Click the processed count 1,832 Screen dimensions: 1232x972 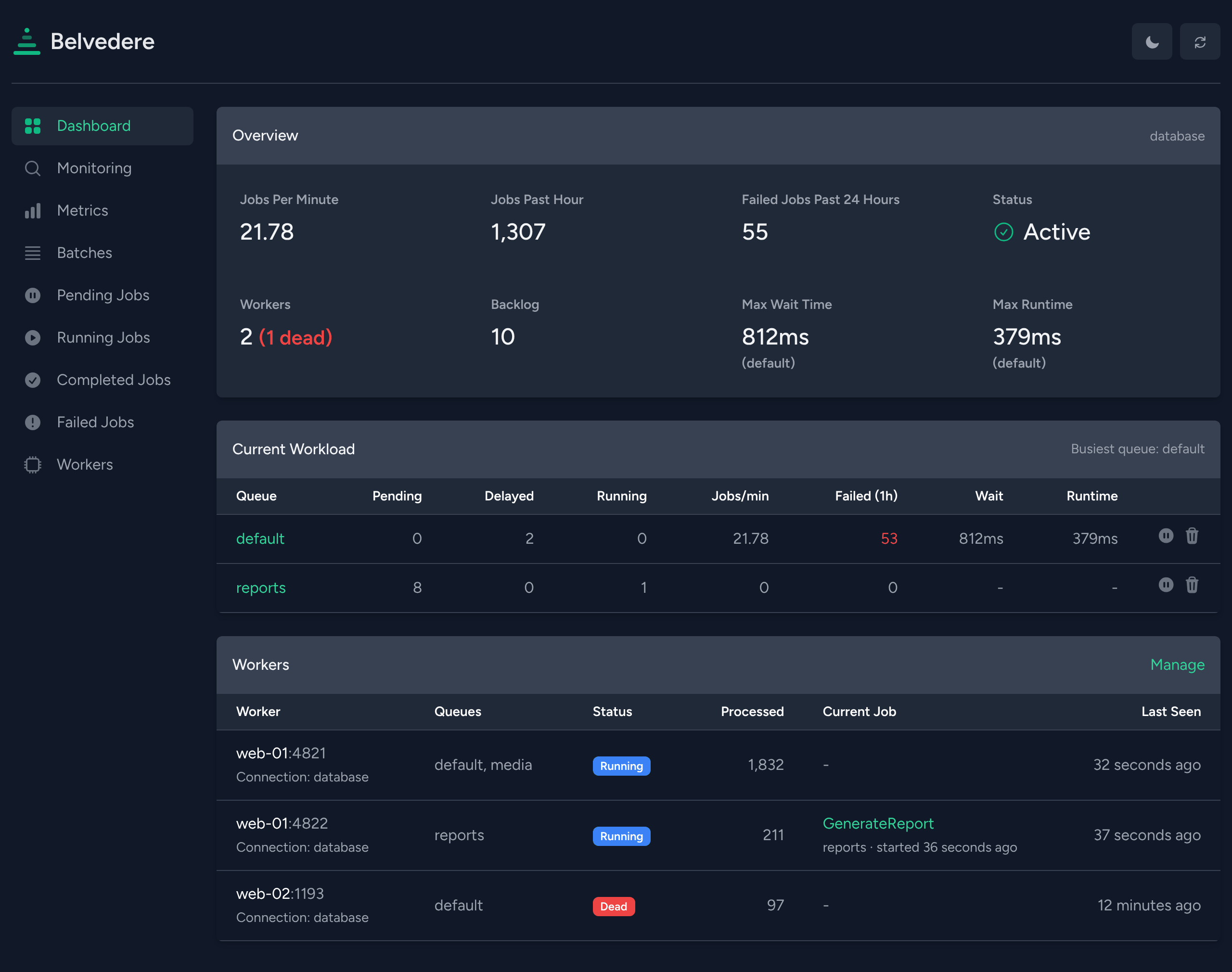765,765
